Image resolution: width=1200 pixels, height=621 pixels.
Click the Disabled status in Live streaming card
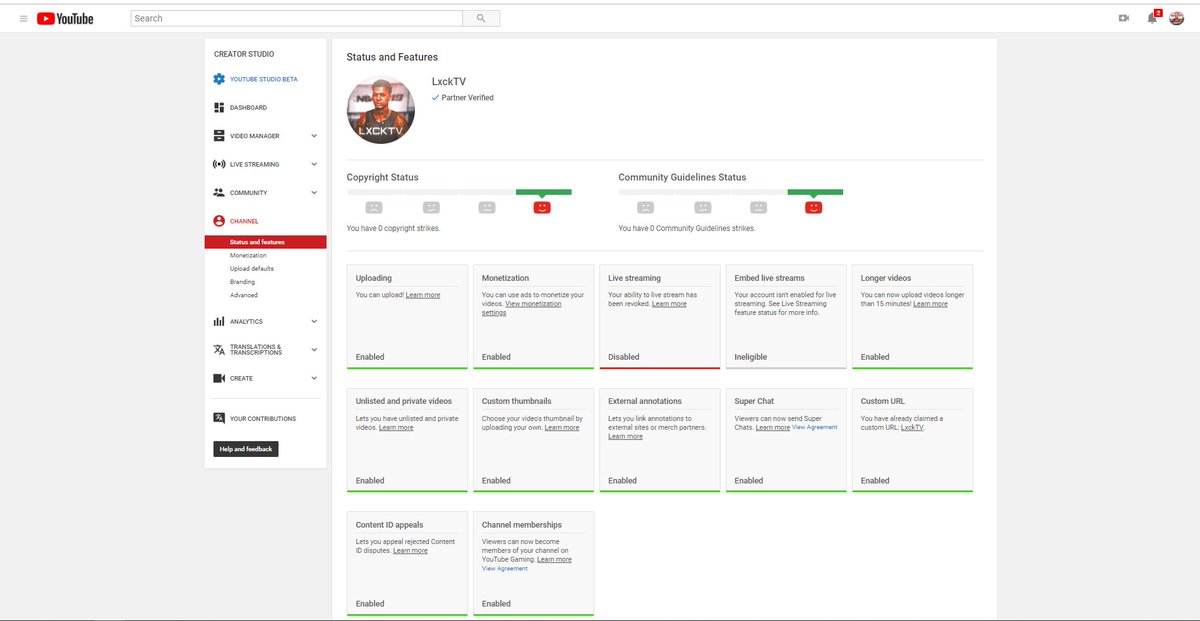click(623, 357)
